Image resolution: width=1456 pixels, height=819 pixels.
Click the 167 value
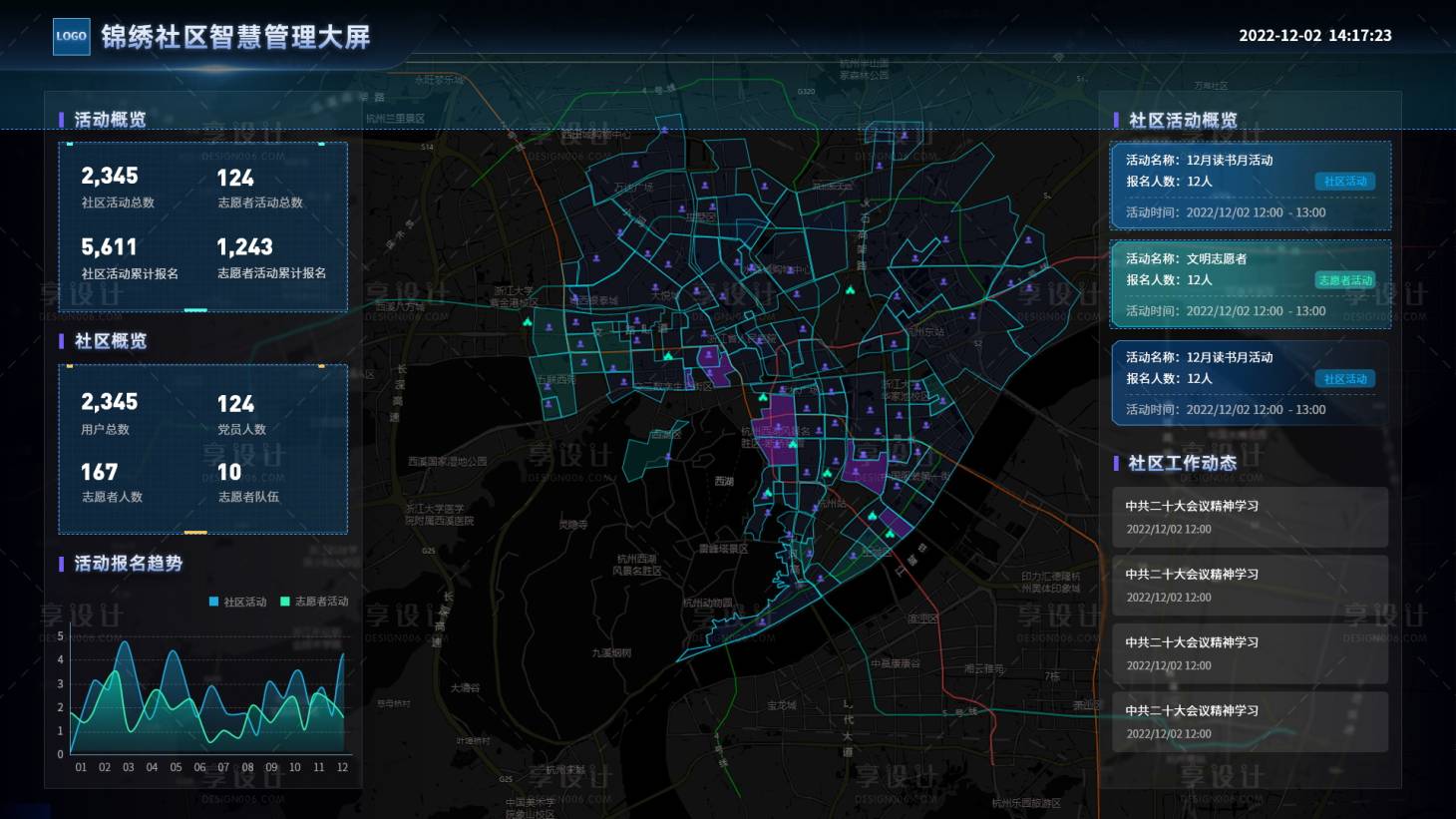click(x=99, y=472)
